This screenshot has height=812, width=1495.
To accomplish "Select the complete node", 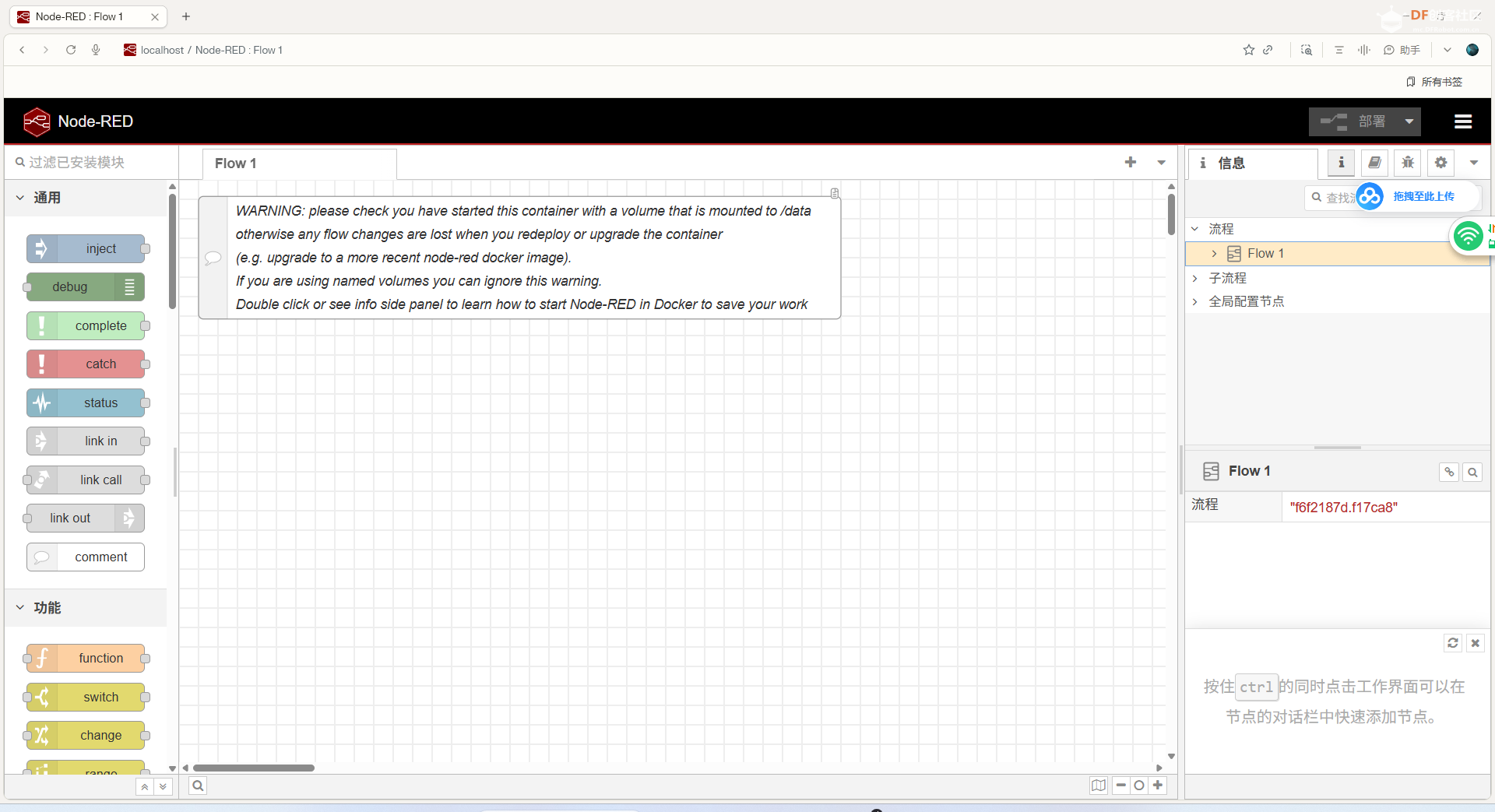I will click(x=86, y=325).
